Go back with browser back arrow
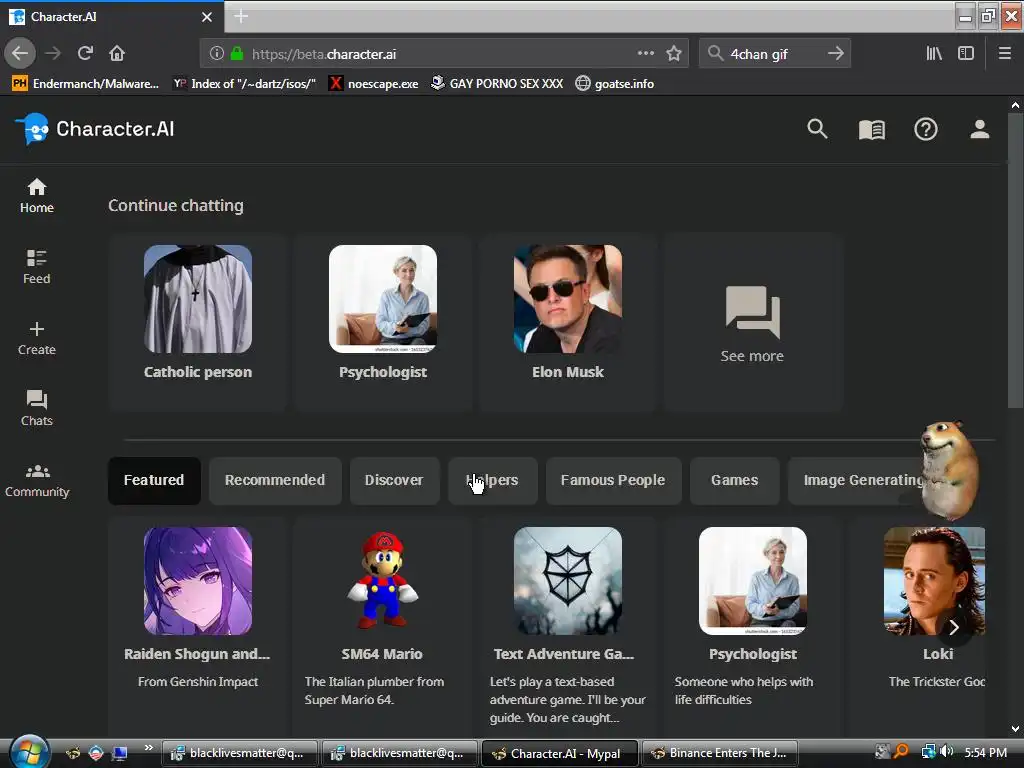 [20, 53]
